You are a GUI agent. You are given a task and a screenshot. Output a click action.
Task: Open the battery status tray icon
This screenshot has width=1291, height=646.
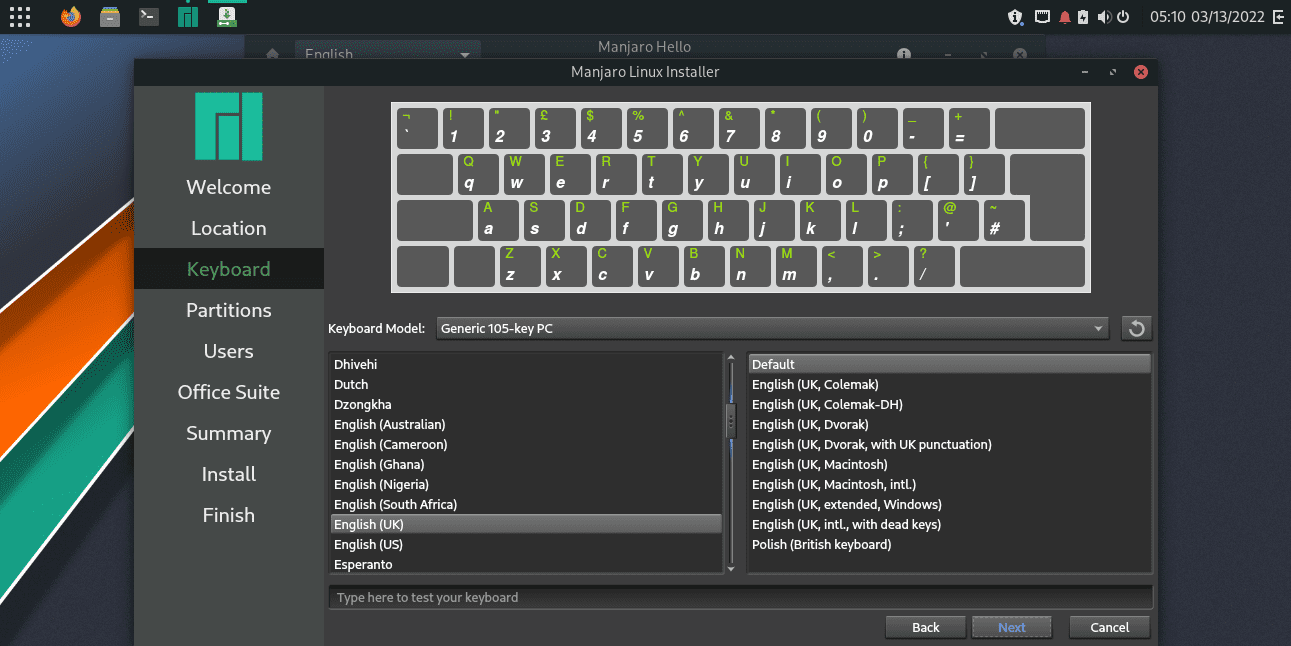click(1082, 17)
